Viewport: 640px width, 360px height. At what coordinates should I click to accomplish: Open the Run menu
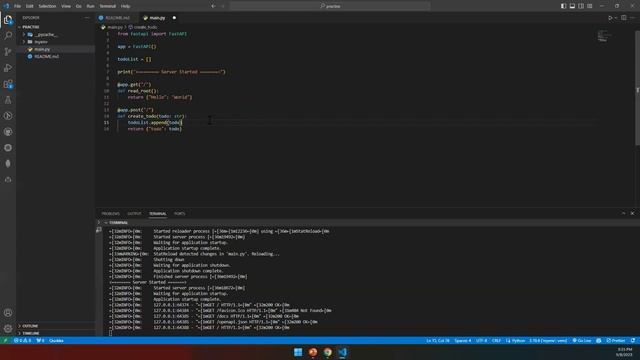90,6
